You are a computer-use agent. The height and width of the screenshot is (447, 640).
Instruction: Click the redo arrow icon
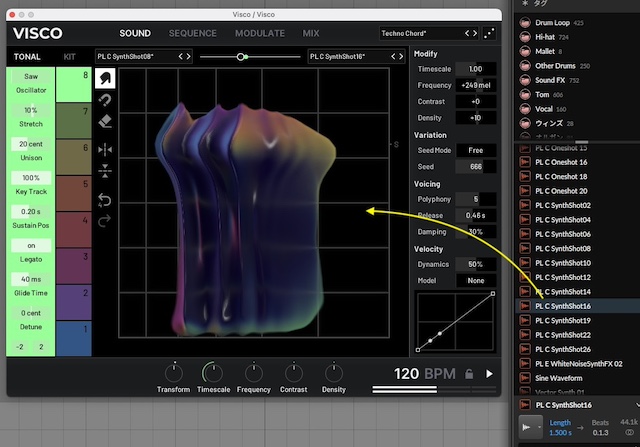click(x=106, y=220)
